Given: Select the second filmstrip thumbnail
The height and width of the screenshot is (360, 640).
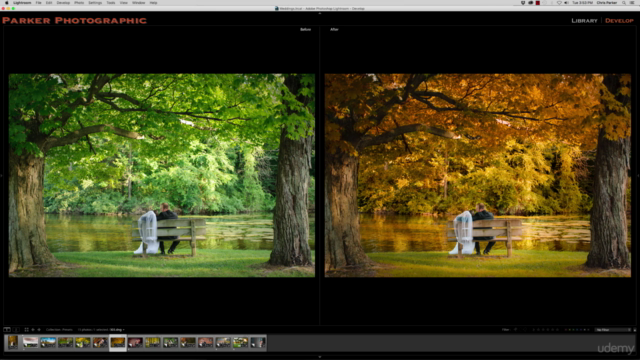Looking at the screenshot, I should point(30,342).
